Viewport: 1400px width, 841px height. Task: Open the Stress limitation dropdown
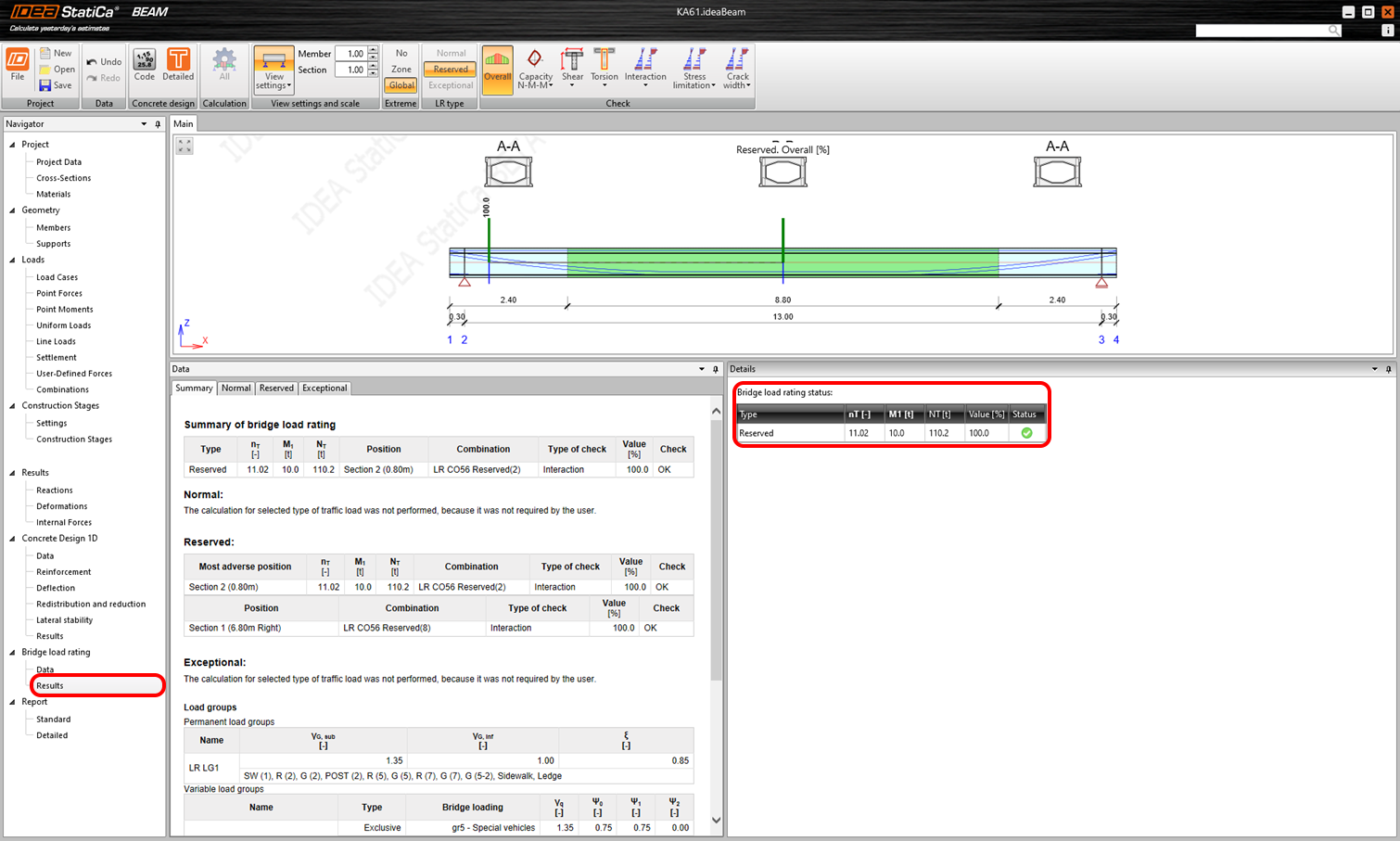click(x=694, y=70)
